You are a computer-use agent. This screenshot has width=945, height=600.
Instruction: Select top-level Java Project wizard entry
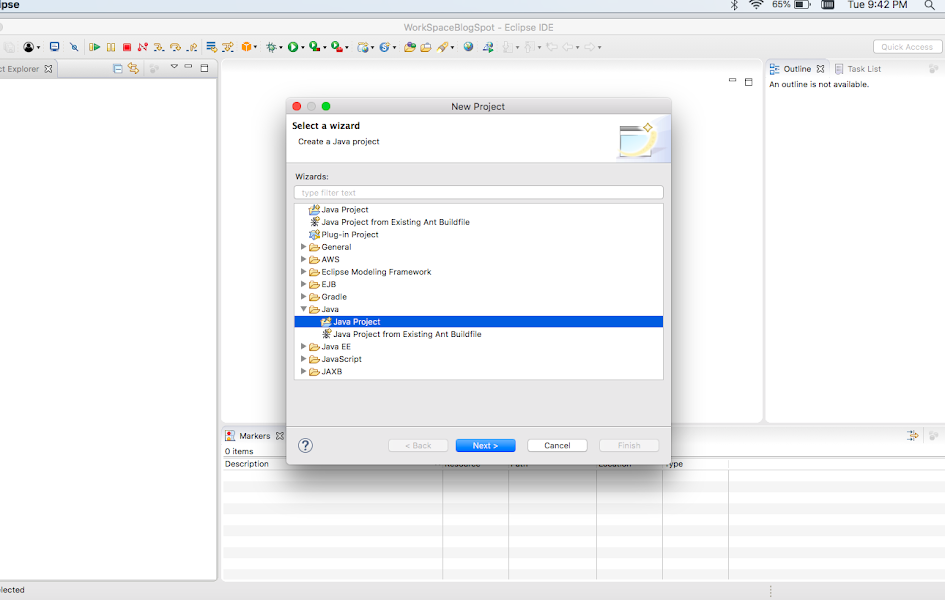coord(338,209)
